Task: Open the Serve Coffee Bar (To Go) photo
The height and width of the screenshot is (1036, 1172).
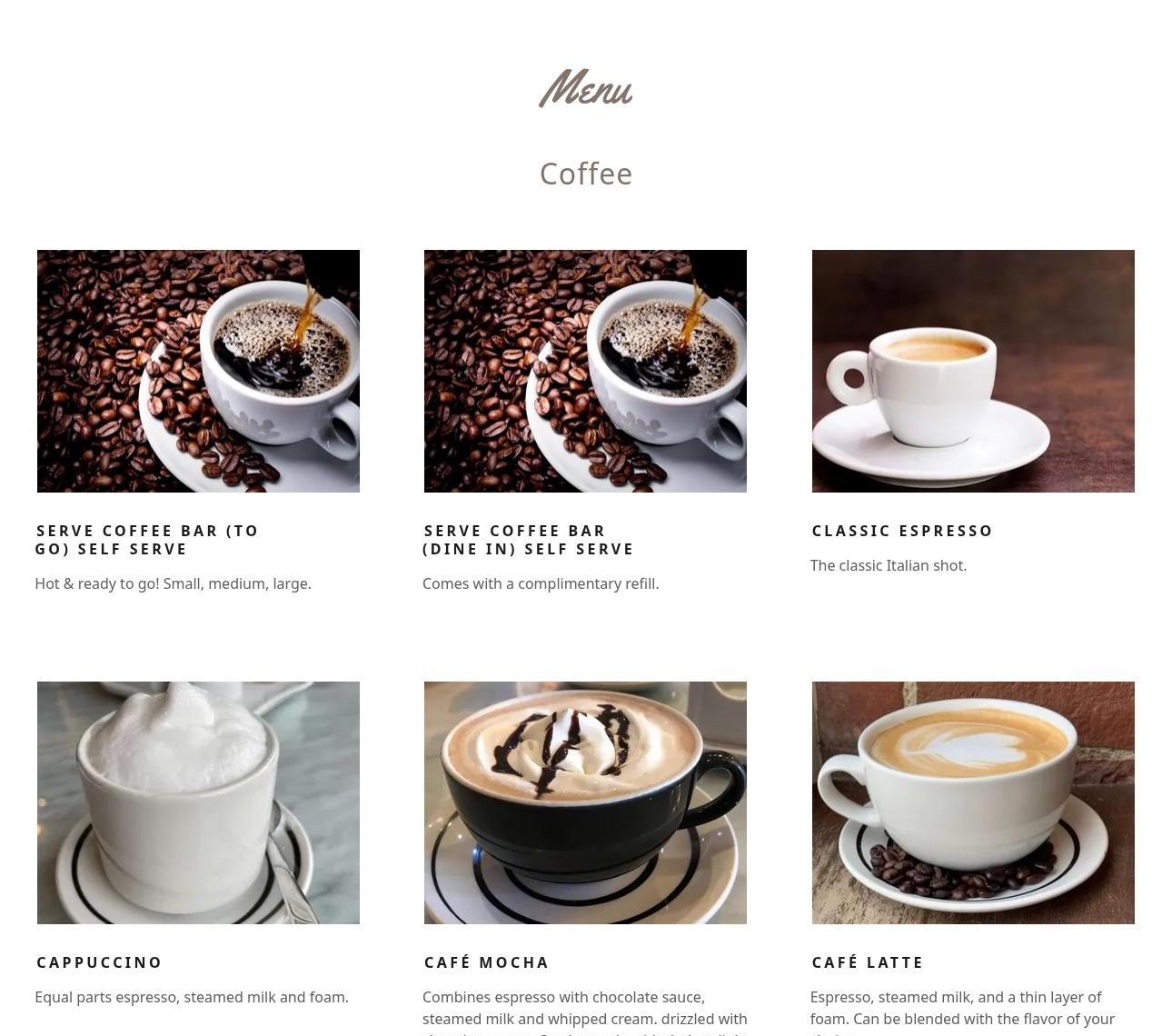Action: tap(198, 371)
